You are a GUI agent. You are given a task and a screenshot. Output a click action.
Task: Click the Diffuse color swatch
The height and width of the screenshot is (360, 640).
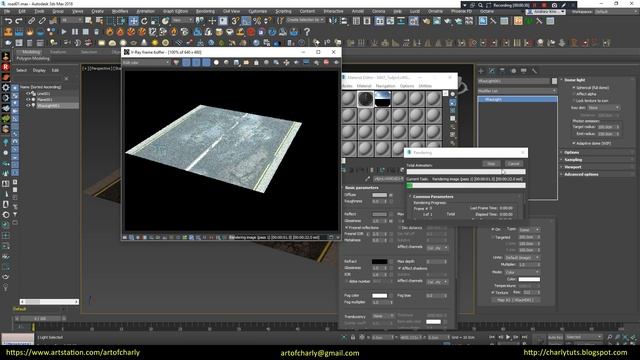[379, 195]
